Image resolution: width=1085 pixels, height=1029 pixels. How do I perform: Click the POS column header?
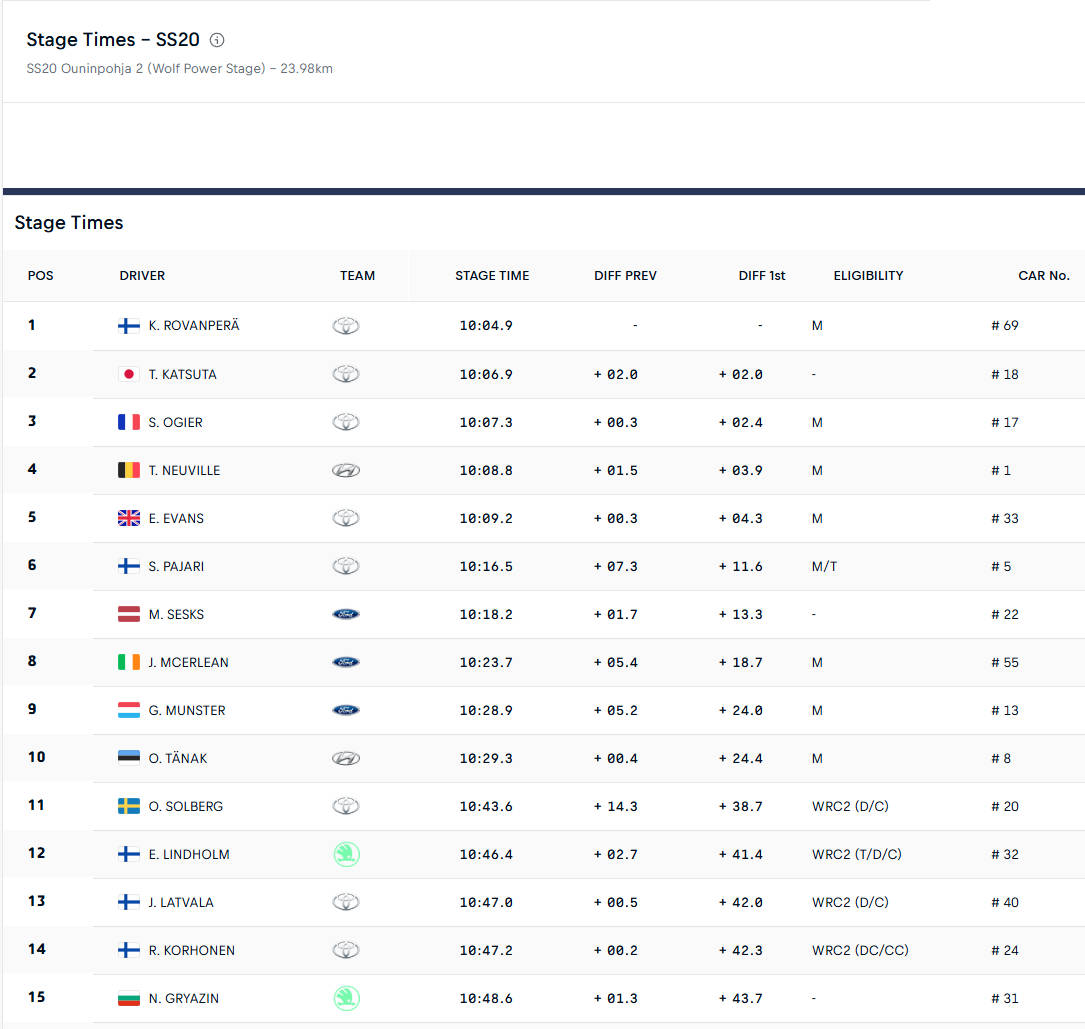tap(41, 275)
